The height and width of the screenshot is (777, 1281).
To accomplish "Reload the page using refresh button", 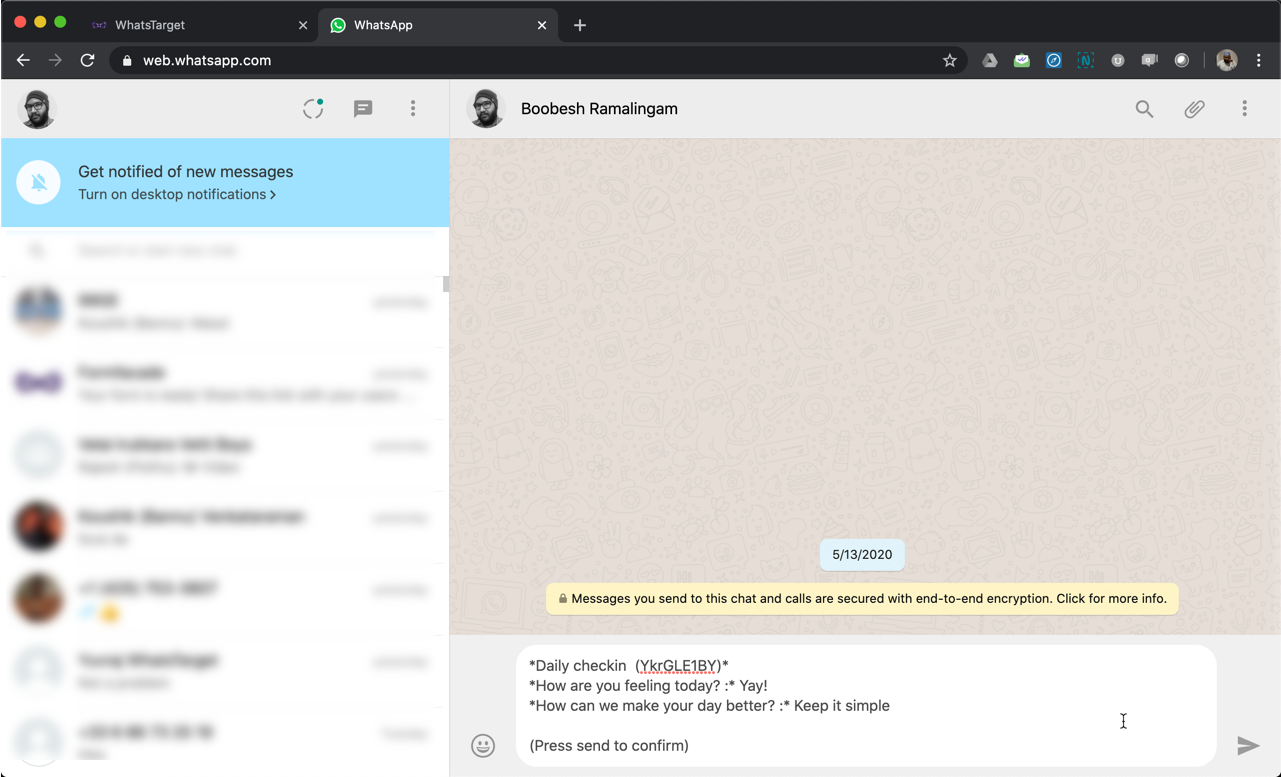I will click(x=88, y=61).
